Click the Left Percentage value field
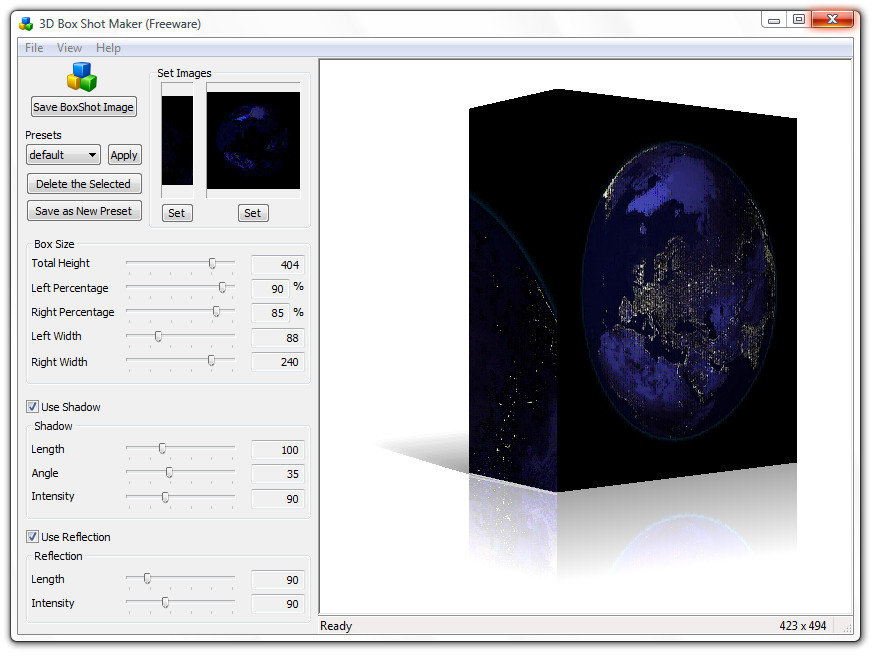Viewport: 880px width, 659px height. [271, 289]
